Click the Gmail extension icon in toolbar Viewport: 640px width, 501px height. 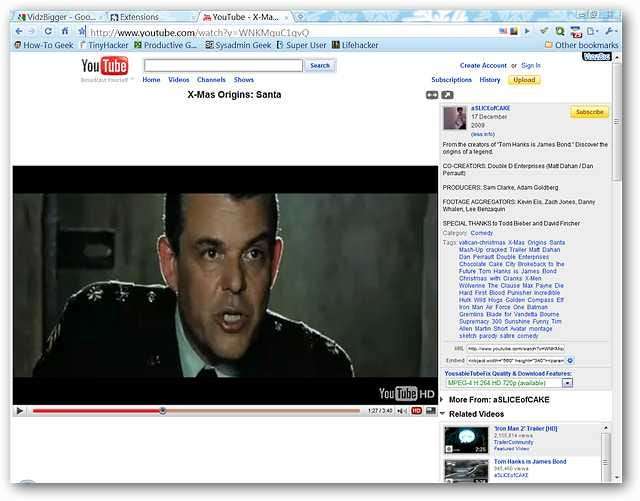click(x=502, y=31)
